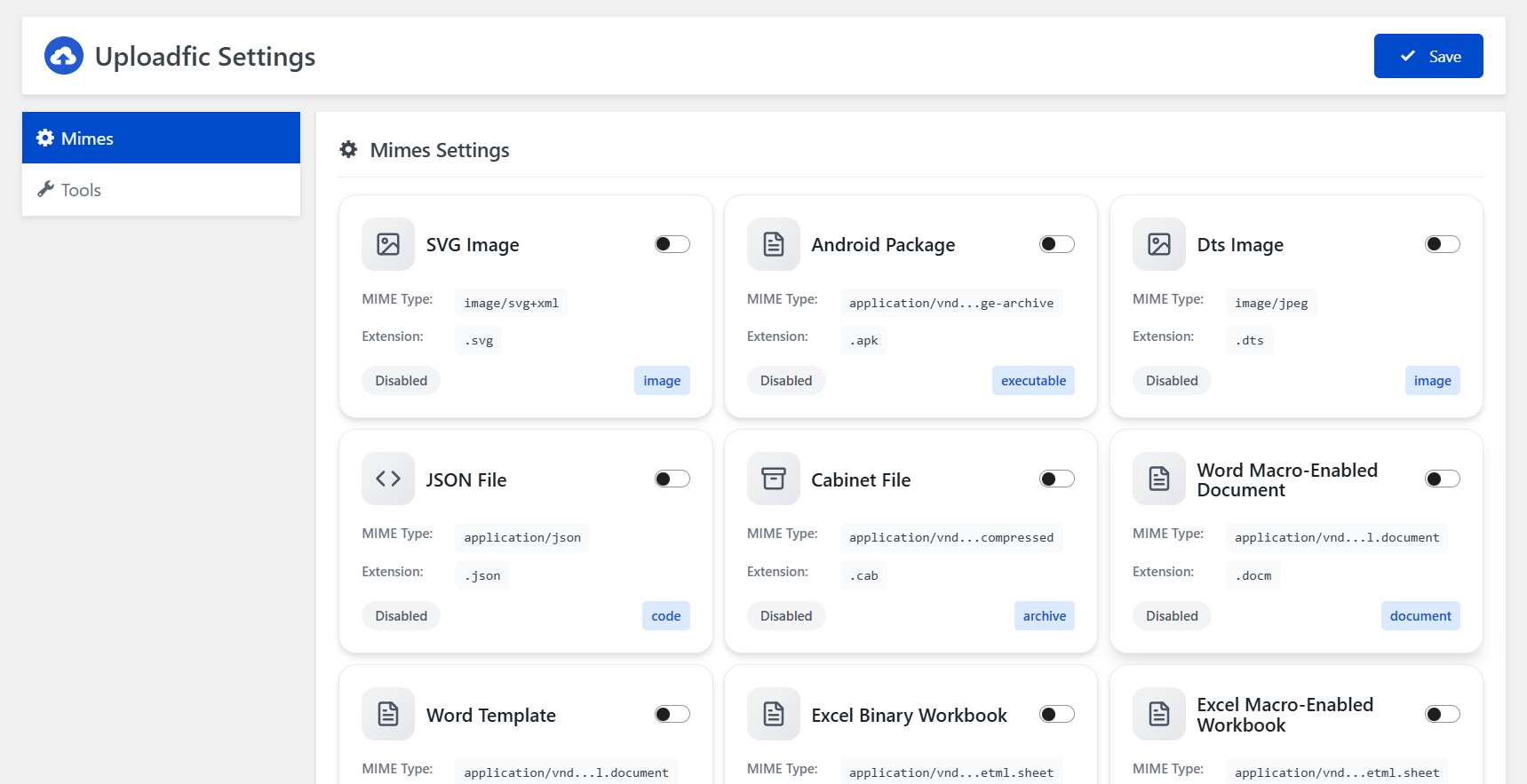The height and width of the screenshot is (784, 1527).
Task: Enable the Cabinet File toggle
Action: (1057, 479)
